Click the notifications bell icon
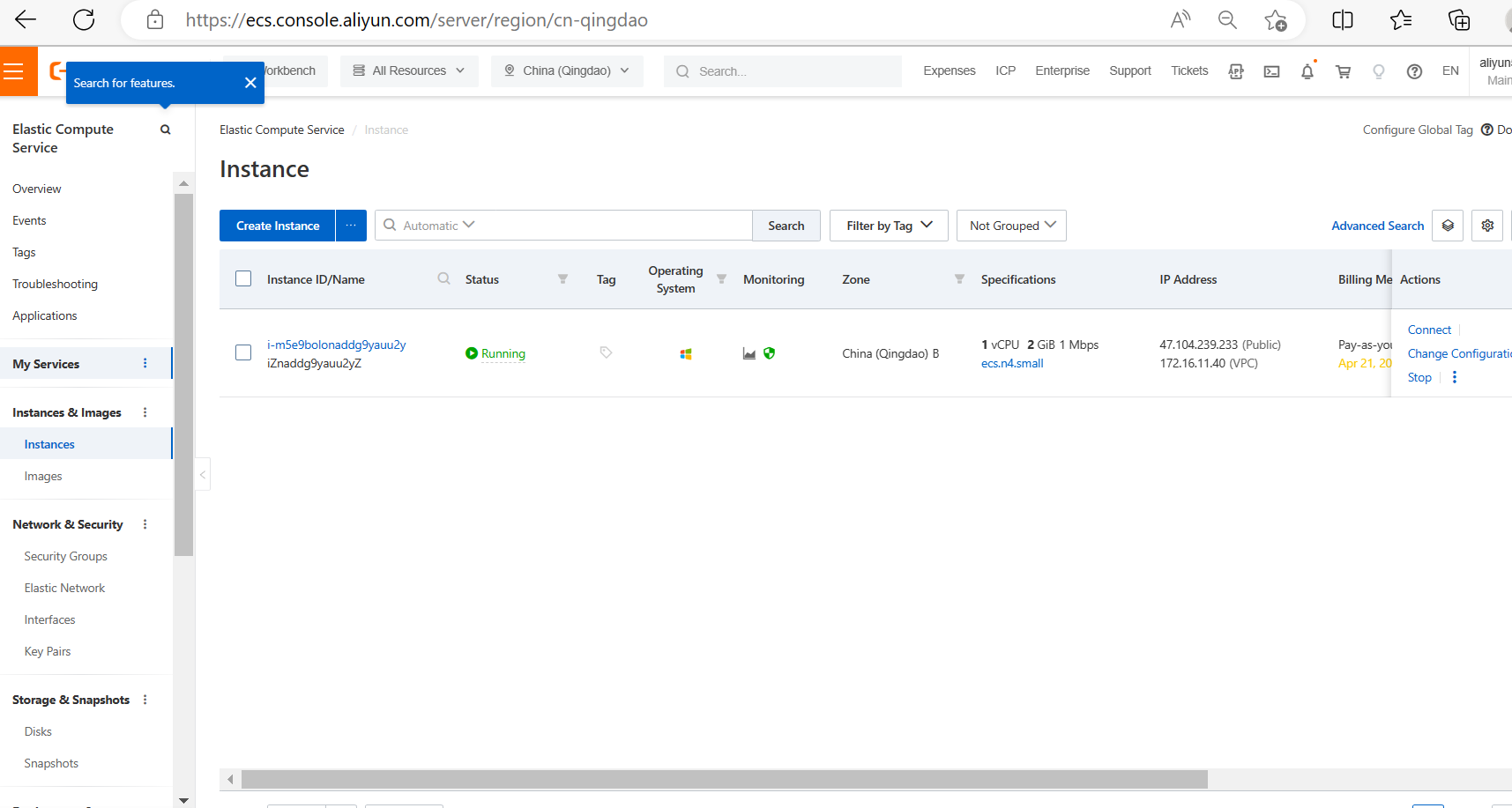The height and width of the screenshot is (808, 1512). pos(1307,71)
